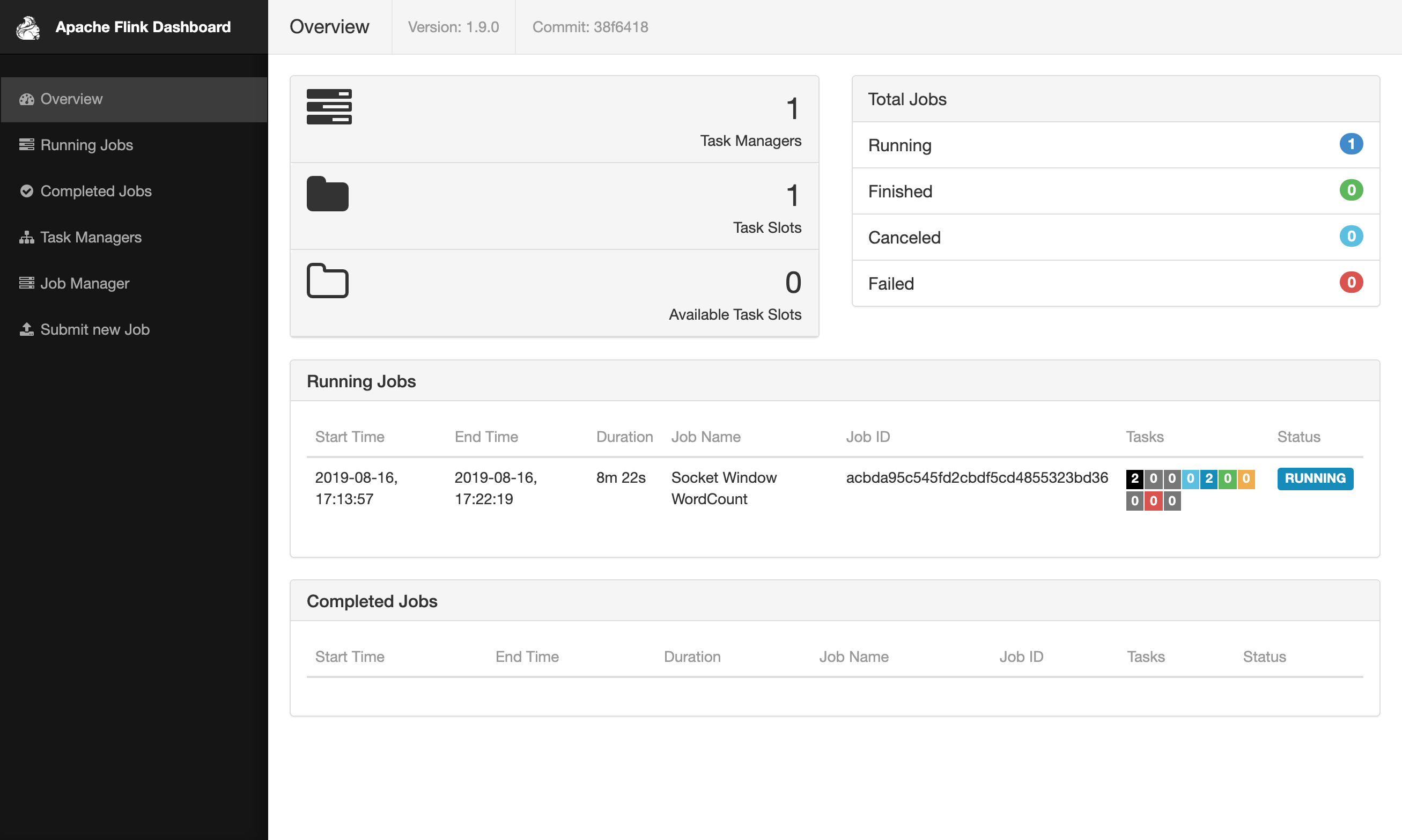Click the solid folder Task Slots icon
This screenshot has height=840, width=1402.
pyautogui.click(x=327, y=194)
